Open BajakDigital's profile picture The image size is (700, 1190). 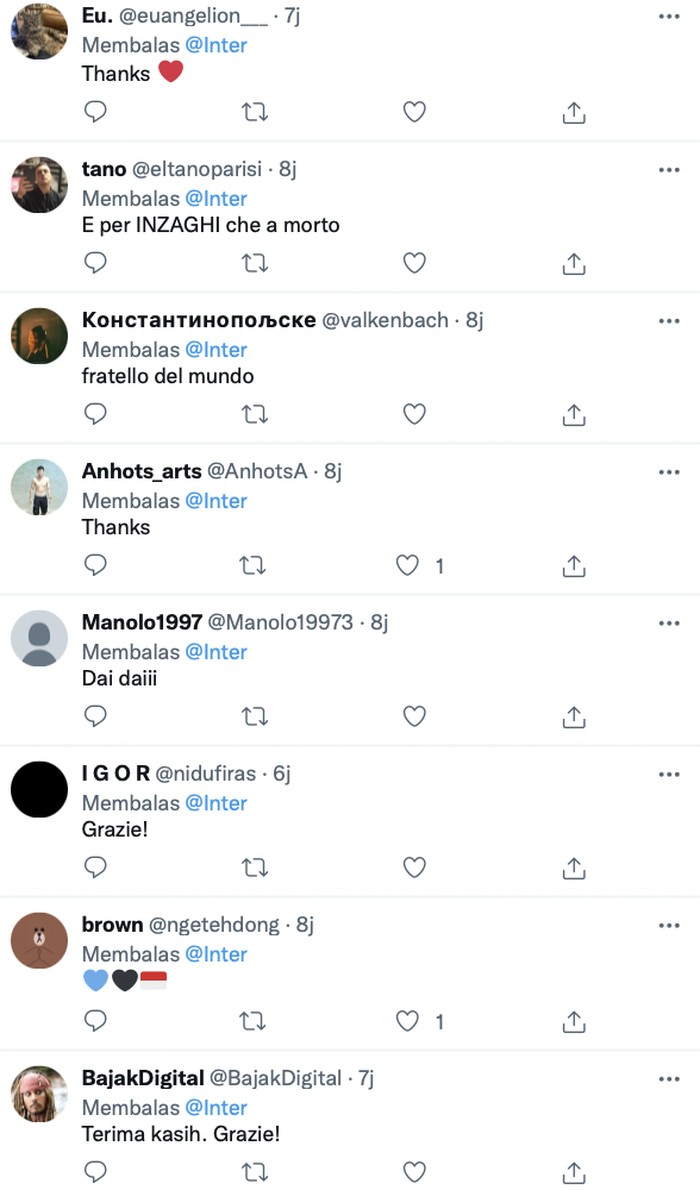(x=39, y=1095)
